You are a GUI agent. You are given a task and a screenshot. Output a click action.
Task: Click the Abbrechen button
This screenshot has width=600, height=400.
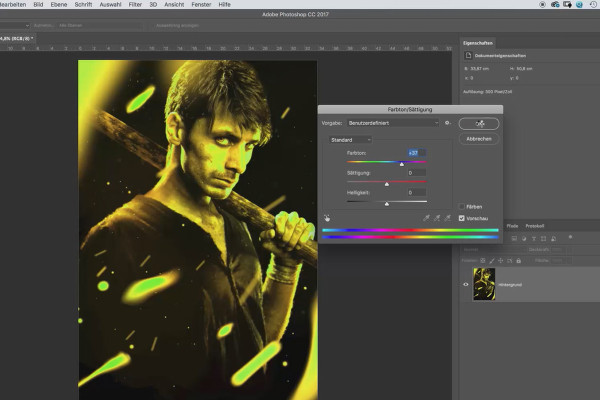pyautogui.click(x=479, y=139)
